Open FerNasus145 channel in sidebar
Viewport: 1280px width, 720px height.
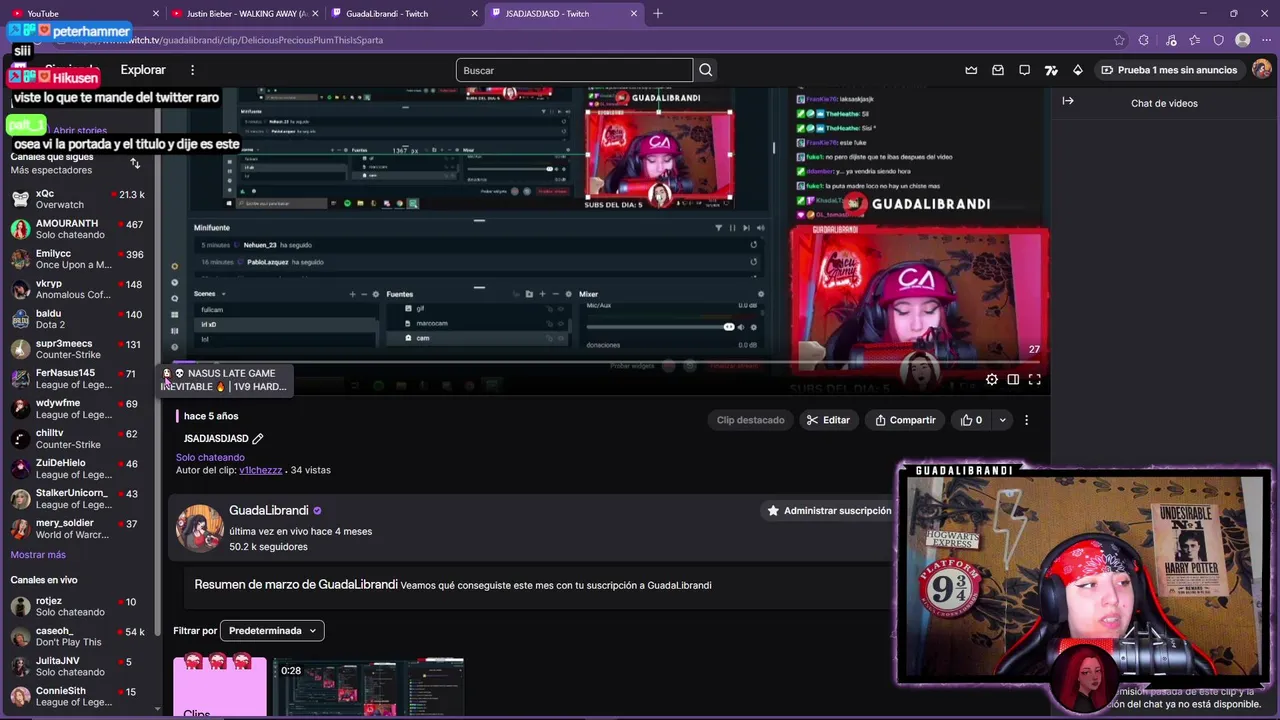coord(78,379)
